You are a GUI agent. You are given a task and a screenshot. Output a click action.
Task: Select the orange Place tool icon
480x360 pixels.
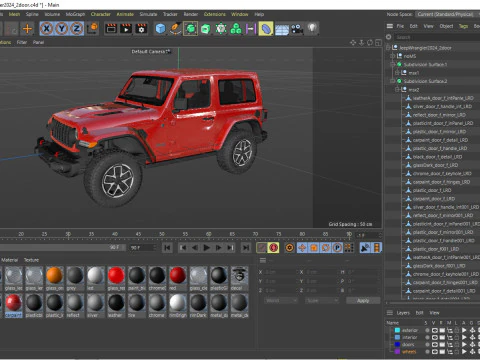[27, 29]
